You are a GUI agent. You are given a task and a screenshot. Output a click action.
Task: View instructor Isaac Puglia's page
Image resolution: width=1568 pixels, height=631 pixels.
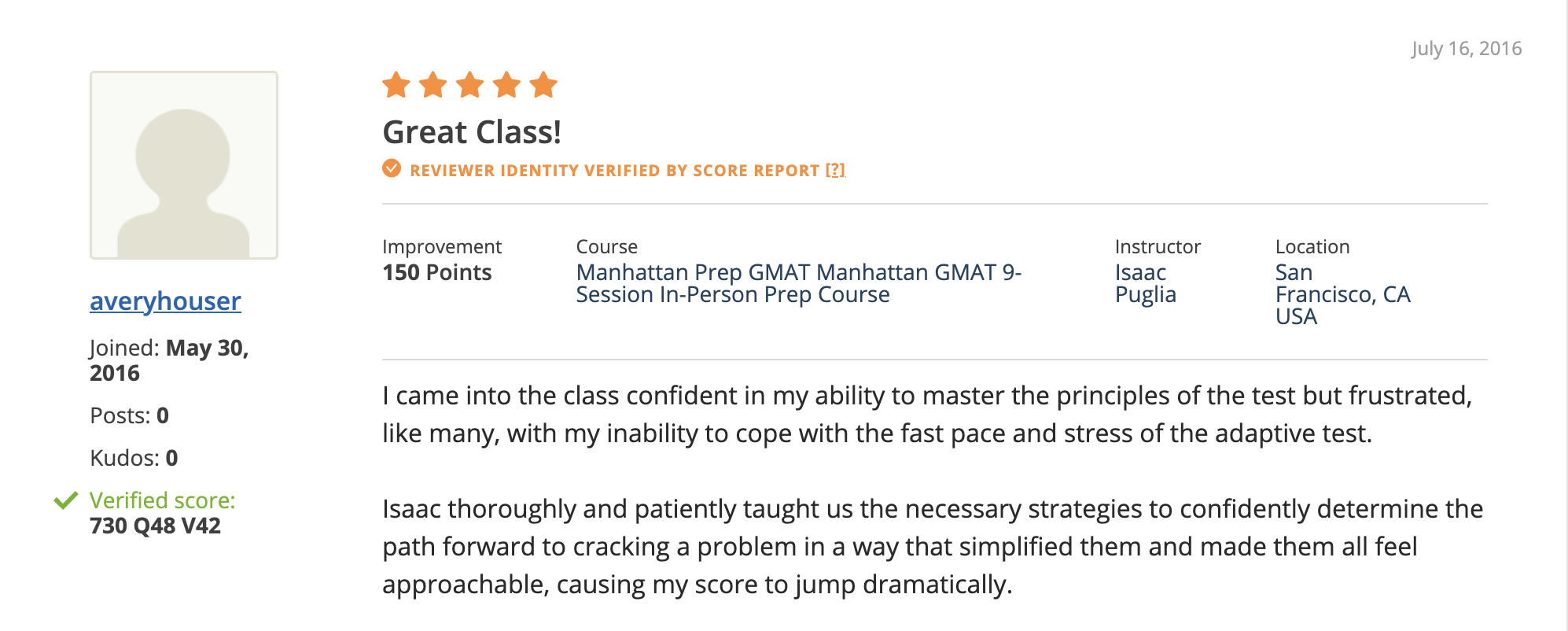(x=1145, y=283)
